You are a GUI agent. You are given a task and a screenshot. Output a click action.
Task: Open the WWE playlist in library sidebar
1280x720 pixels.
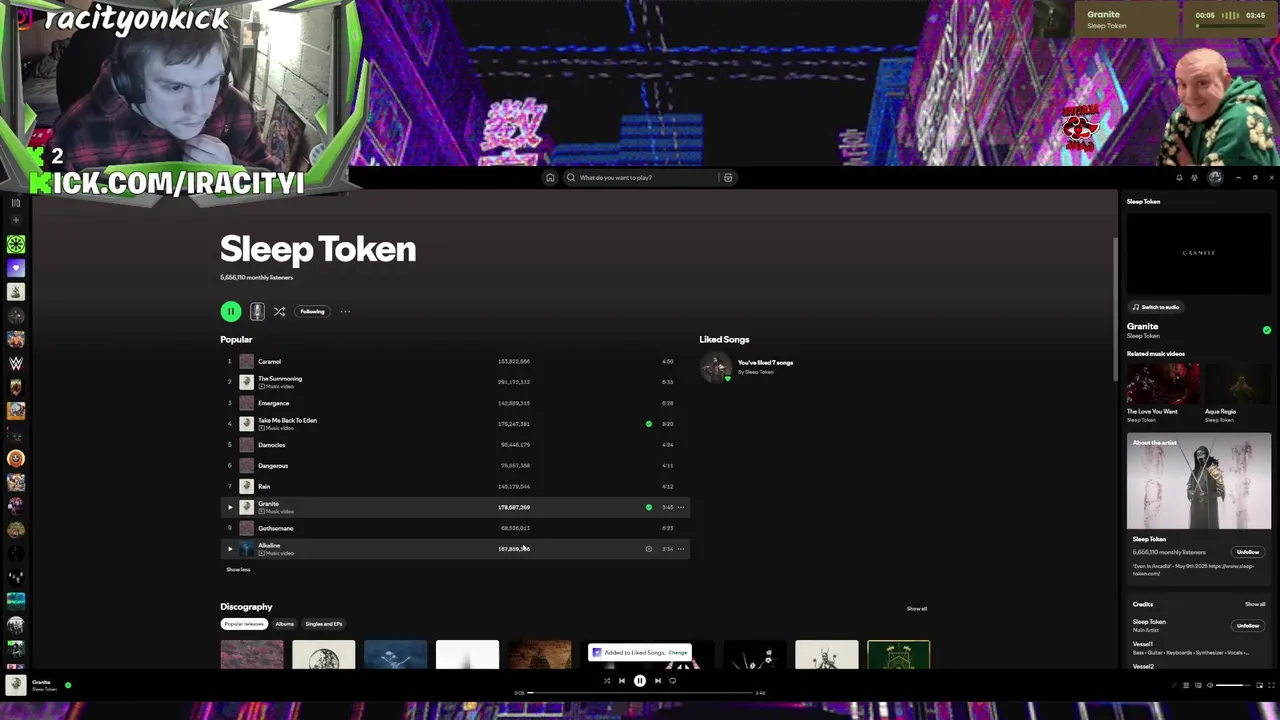(x=15, y=363)
